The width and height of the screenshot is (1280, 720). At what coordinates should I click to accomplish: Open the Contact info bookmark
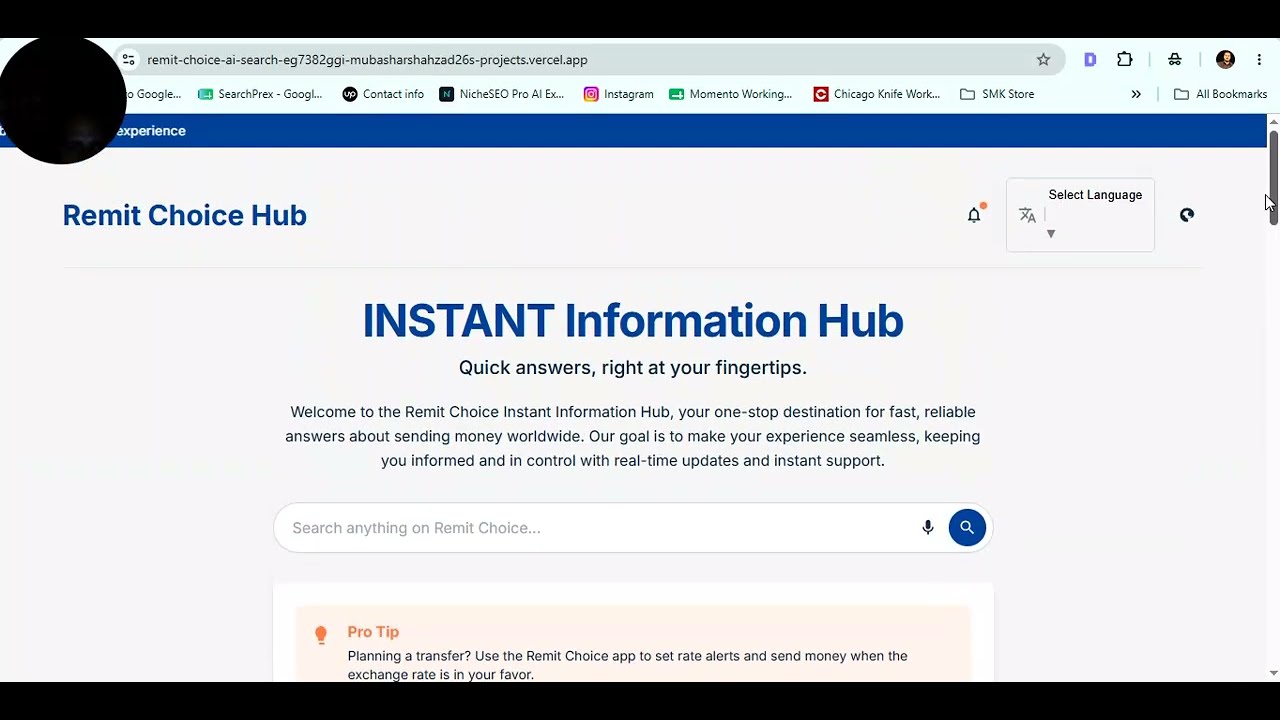(383, 94)
